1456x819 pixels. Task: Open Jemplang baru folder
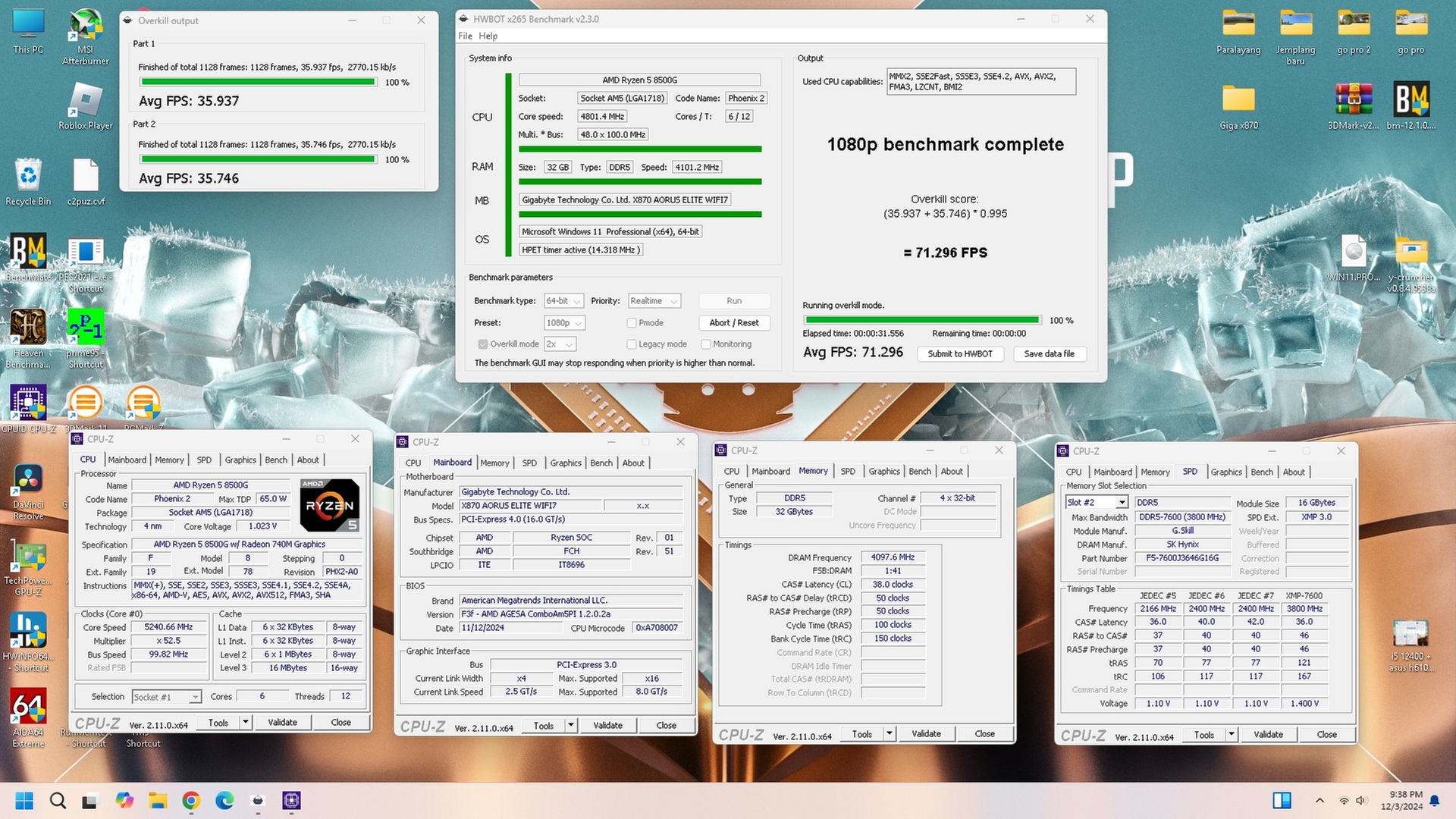(x=1296, y=36)
